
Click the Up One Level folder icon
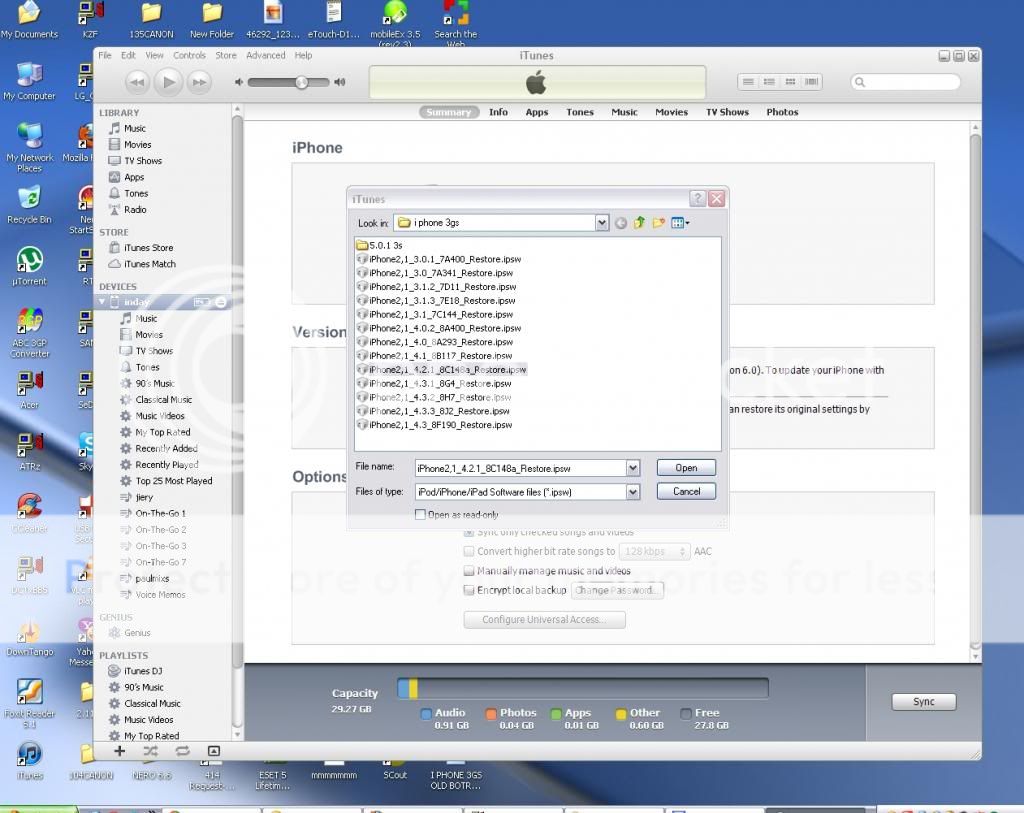tap(639, 223)
